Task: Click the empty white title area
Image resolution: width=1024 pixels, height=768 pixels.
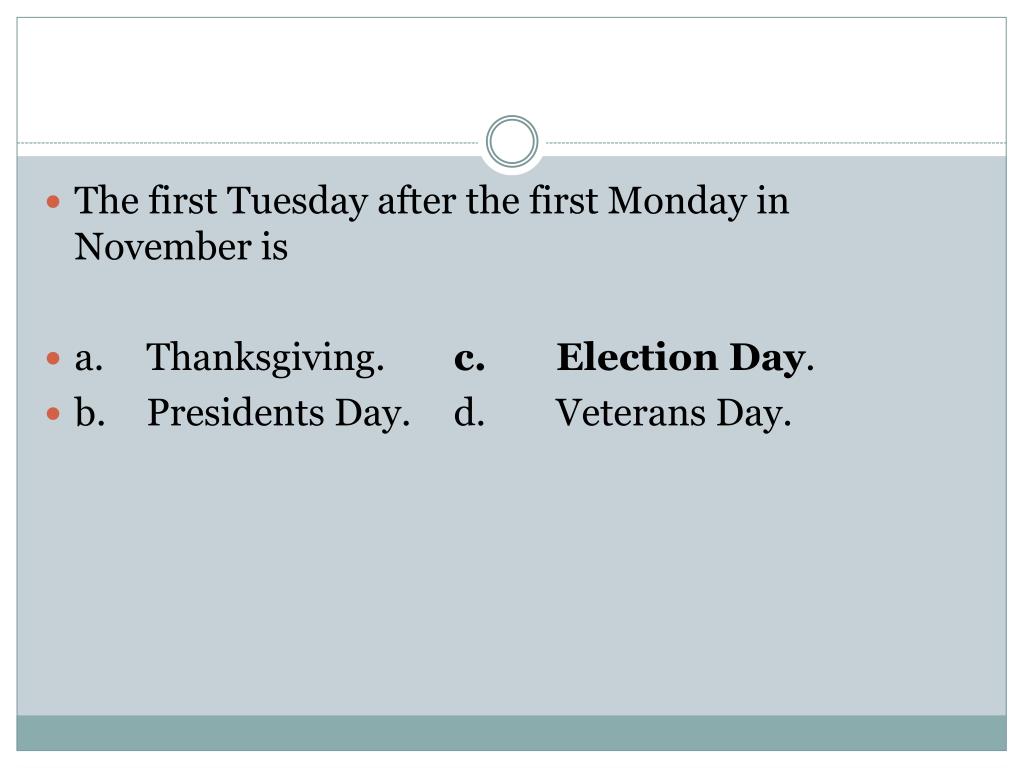Action: click(x=511, y=72)
